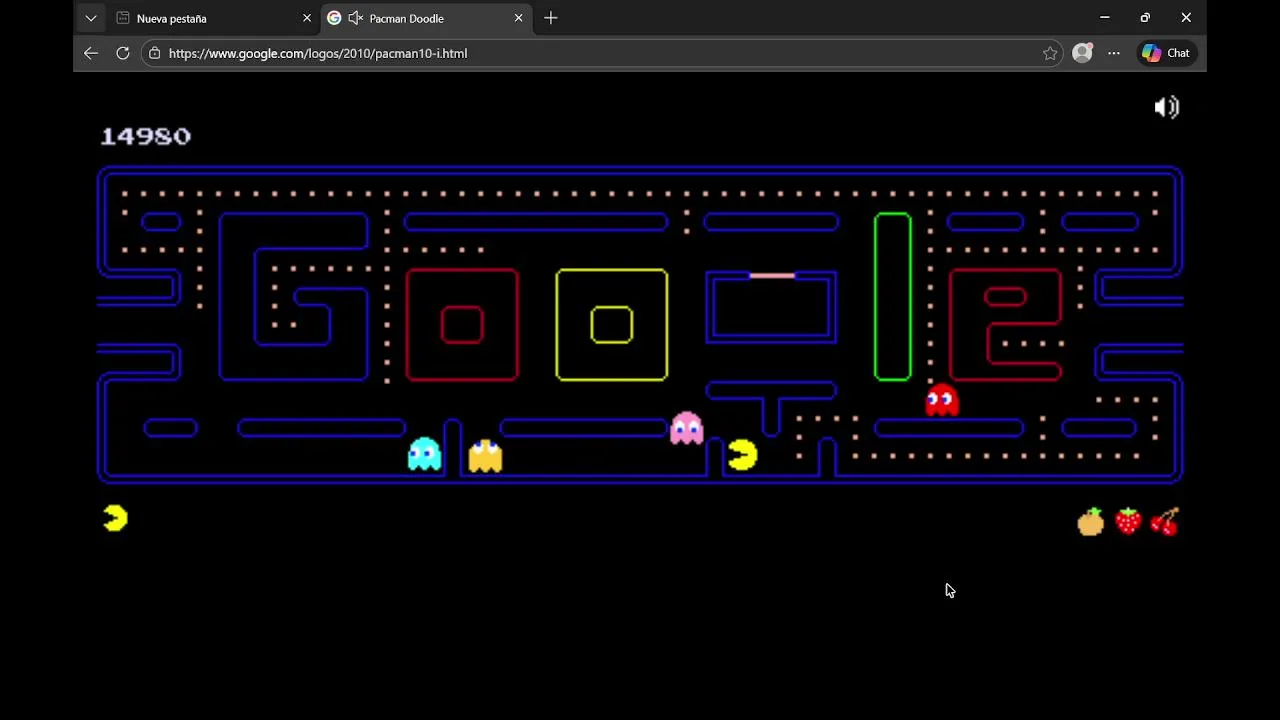The width and height of the screenshot is (1280, 720).
Task: Open a new tab with the plus button
Action: [551, 18]
